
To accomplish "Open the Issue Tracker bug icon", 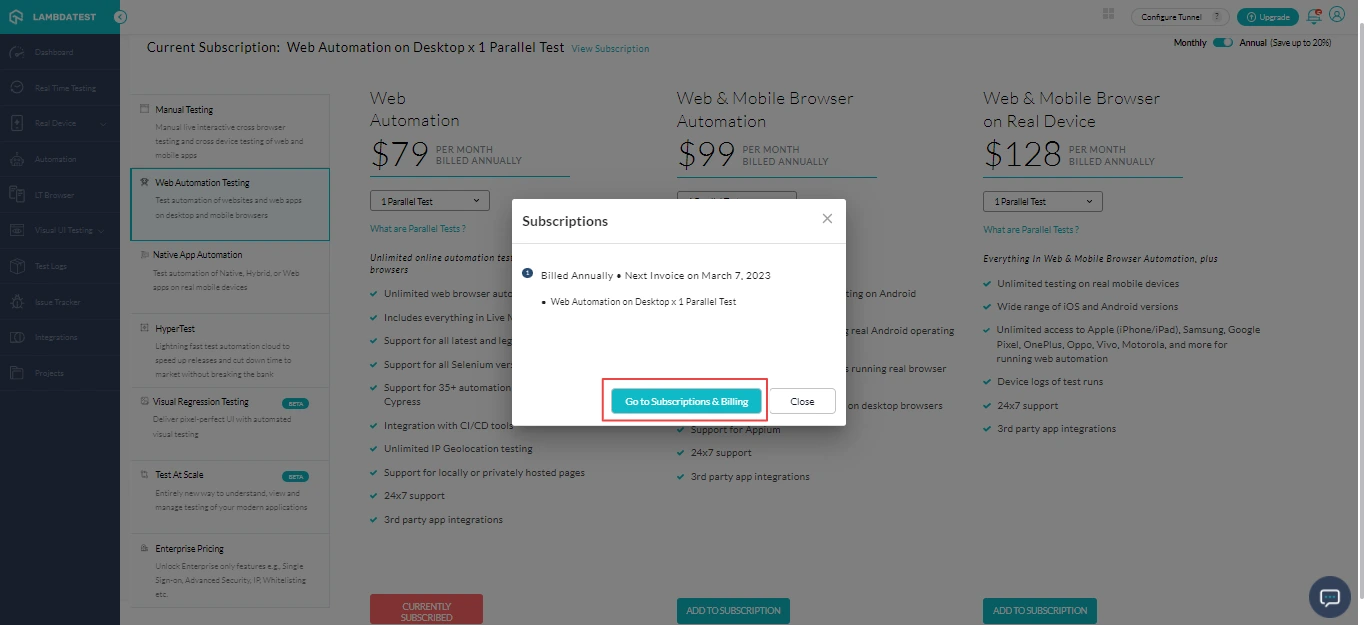I will pos(17,302).
